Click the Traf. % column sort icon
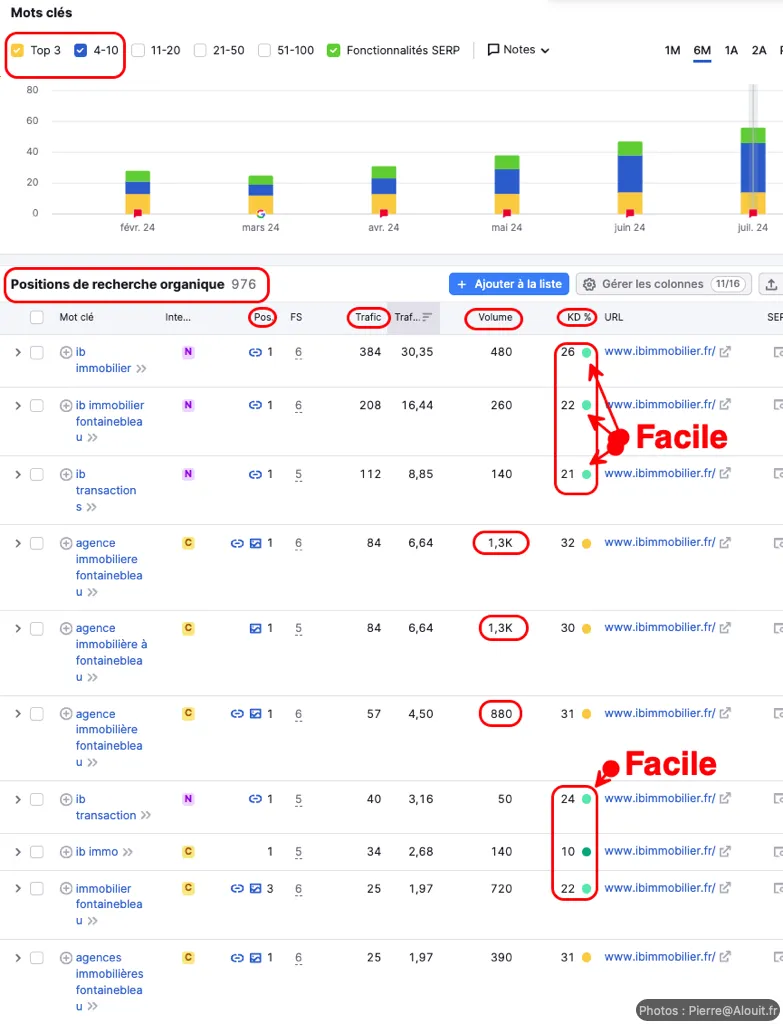The height and width of the screenshot is (1024, 783). [x=427, y=317]
